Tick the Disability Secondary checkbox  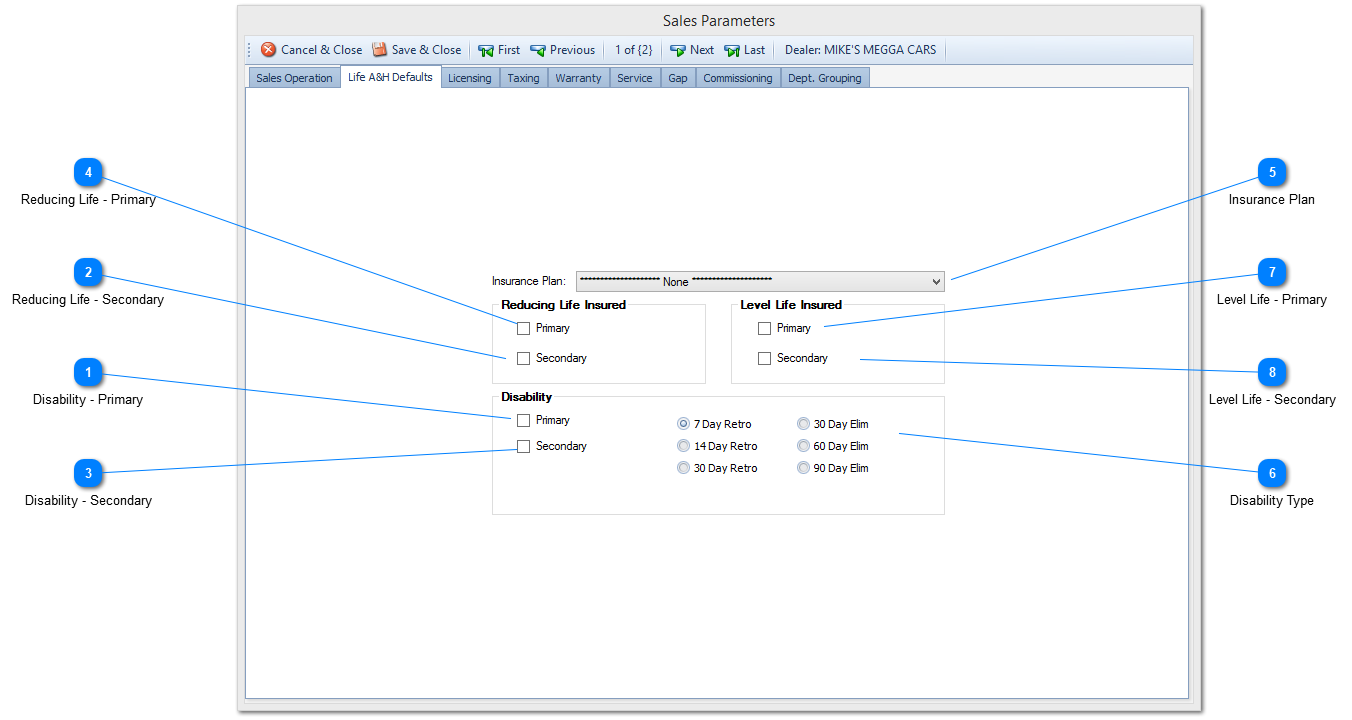pos(523,446)
